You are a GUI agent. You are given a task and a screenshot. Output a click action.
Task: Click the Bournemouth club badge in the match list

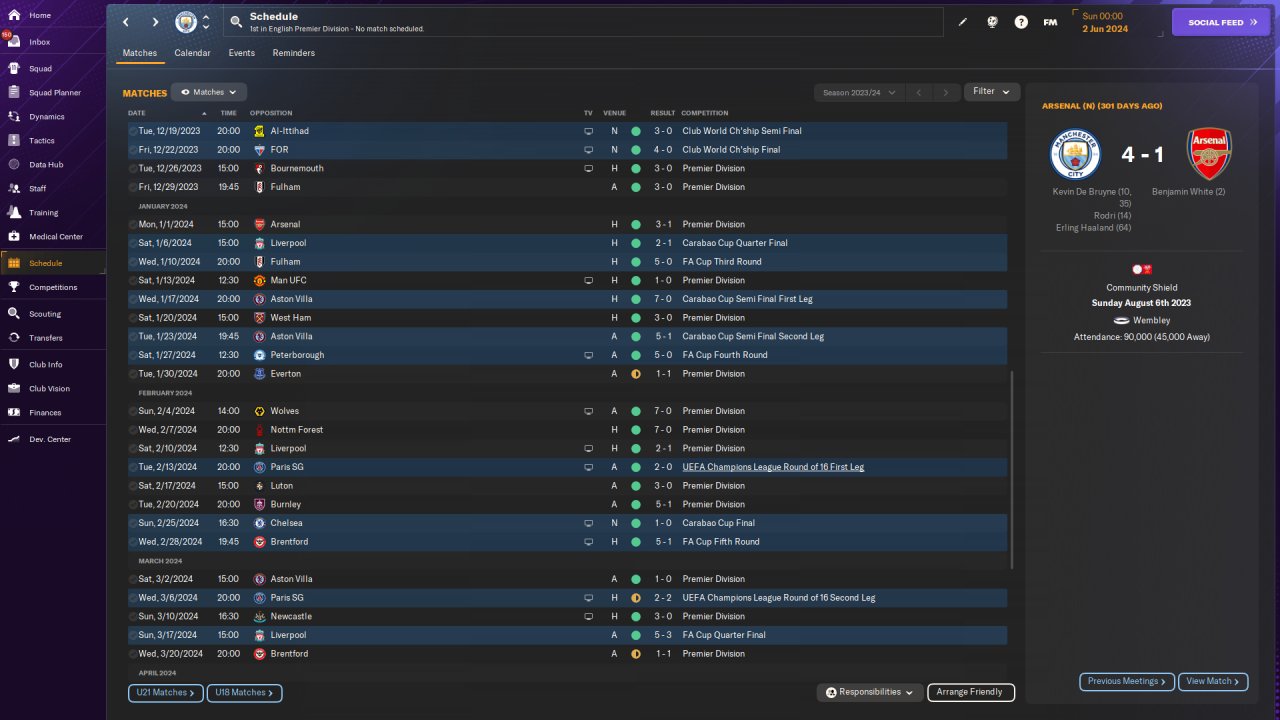point(259,168)
